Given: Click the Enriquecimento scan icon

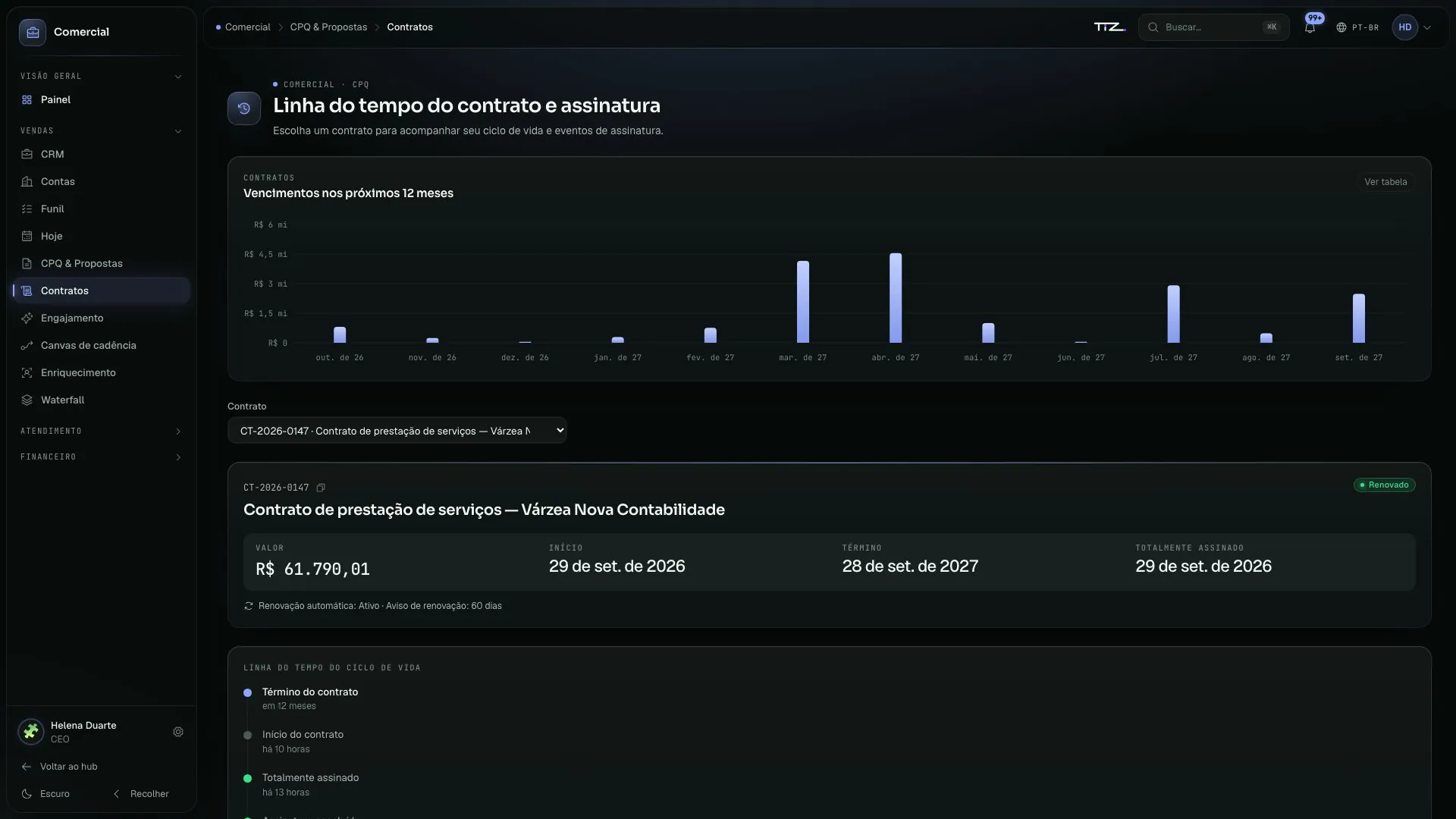Looking at the screenshot, I should coord(27,373).
